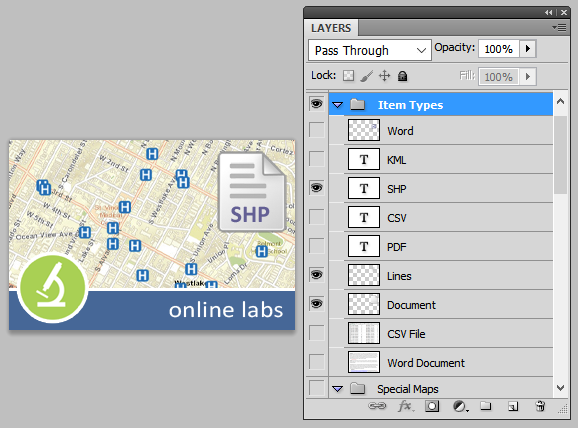This screenshot has height=428, width=578.
Task: Open the Opacity slider arrow
Action: click(527, 49)
